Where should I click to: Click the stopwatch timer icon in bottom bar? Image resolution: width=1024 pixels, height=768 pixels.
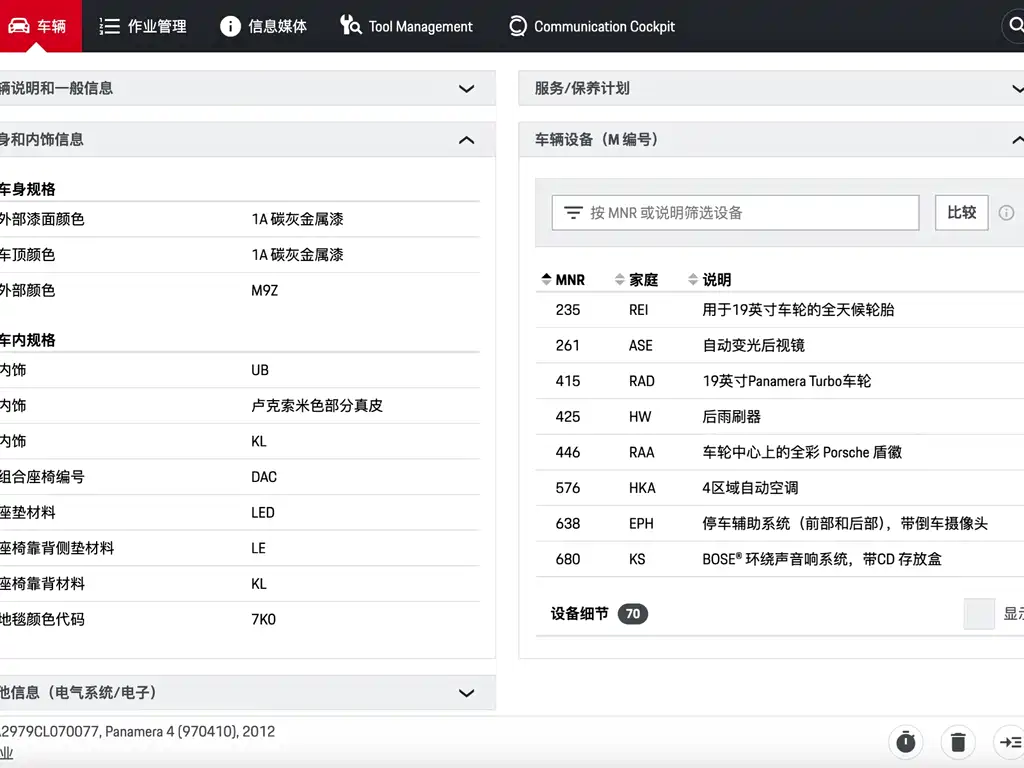coord(906,742)
